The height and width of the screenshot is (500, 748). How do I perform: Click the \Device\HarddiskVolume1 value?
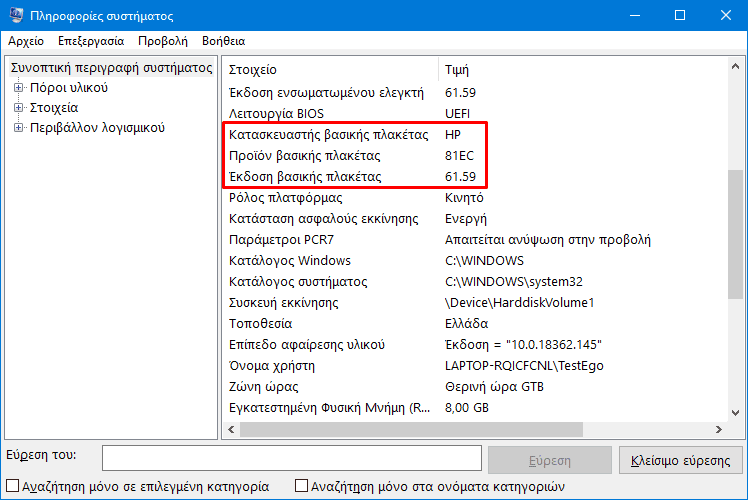pos(519,302)
